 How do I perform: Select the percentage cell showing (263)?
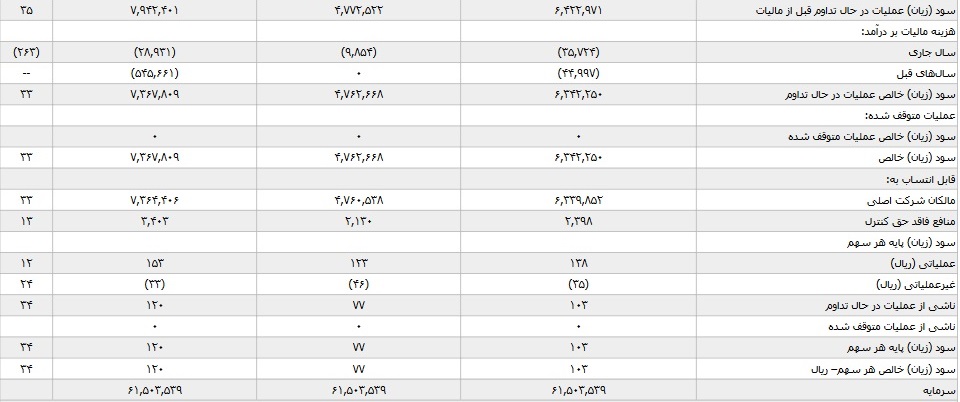pyautogui.click(x=26, y=53)
